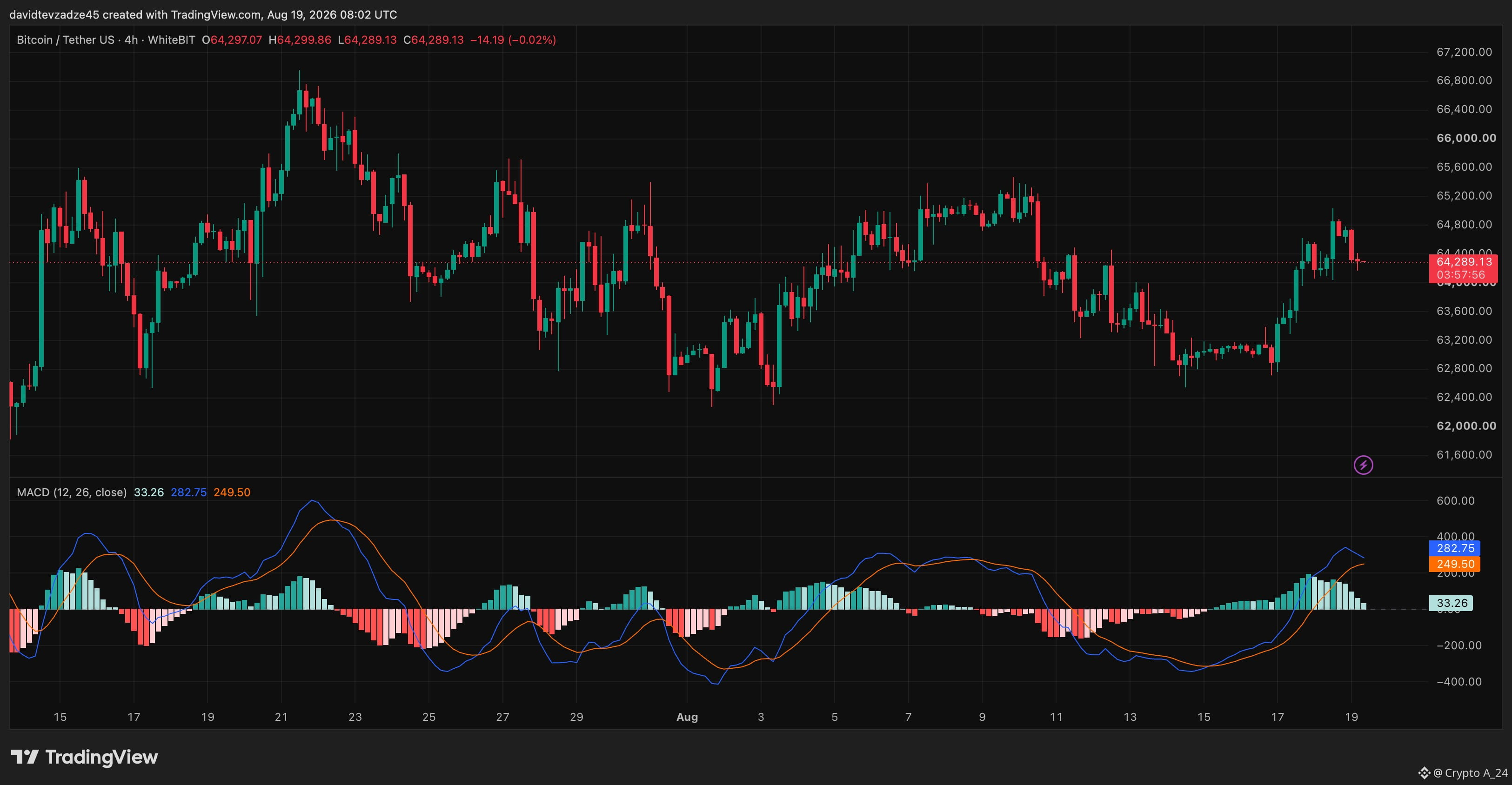
Task: Click the 5 date label on time axis
Action: tap(835, 717)
